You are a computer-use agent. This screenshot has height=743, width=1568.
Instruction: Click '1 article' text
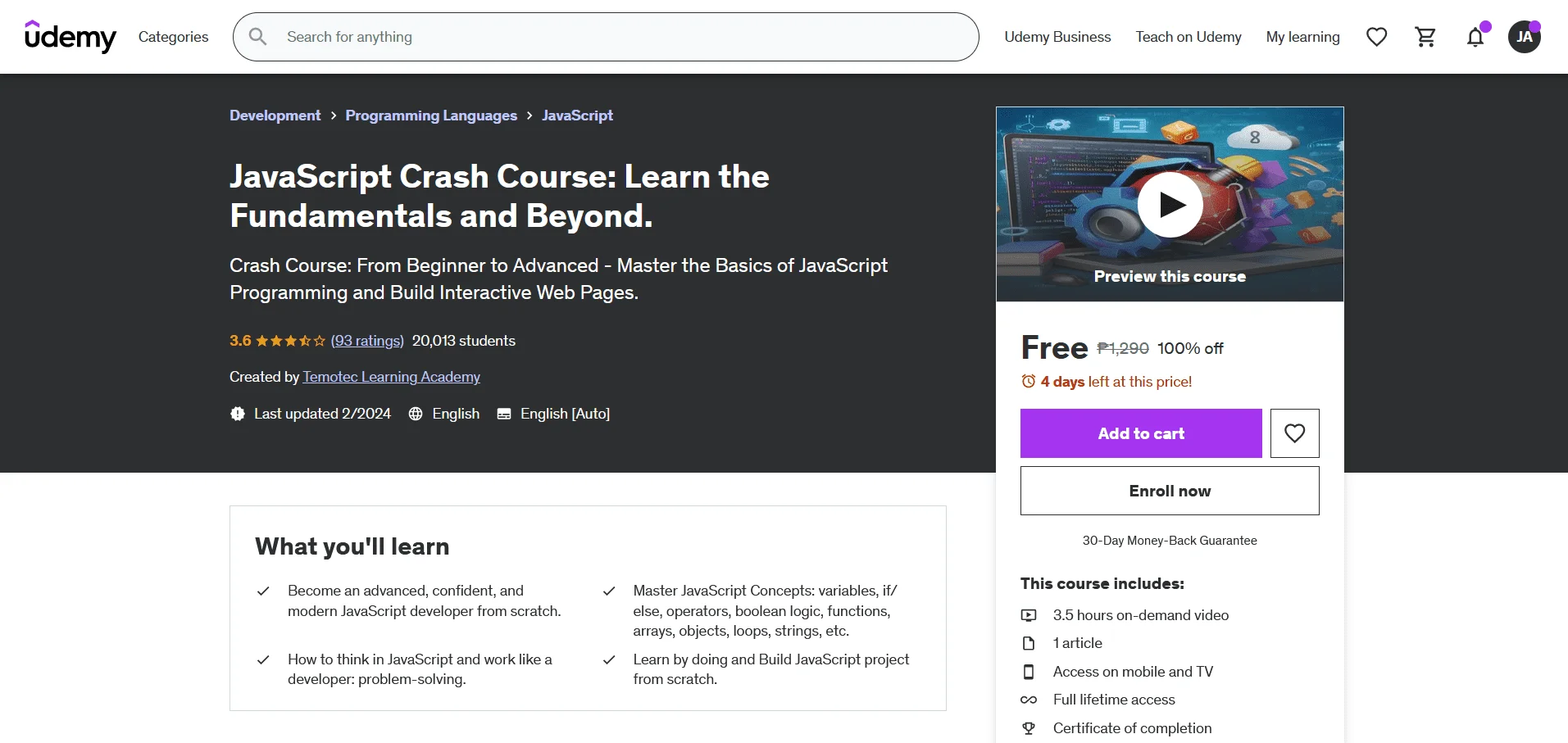tap(1078, 643)
